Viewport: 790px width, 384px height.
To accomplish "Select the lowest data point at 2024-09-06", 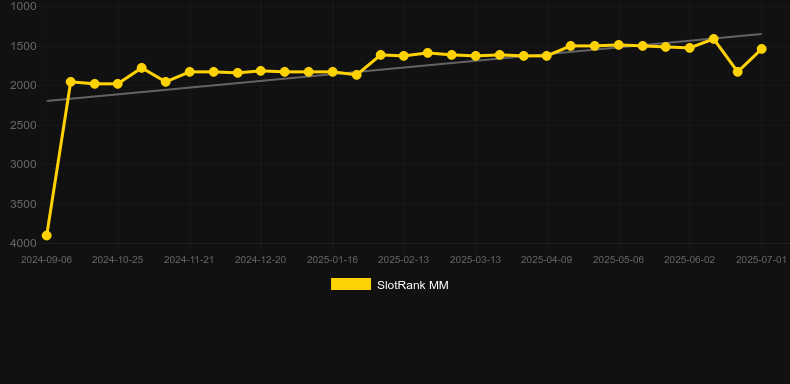I will tap(46, 235).
